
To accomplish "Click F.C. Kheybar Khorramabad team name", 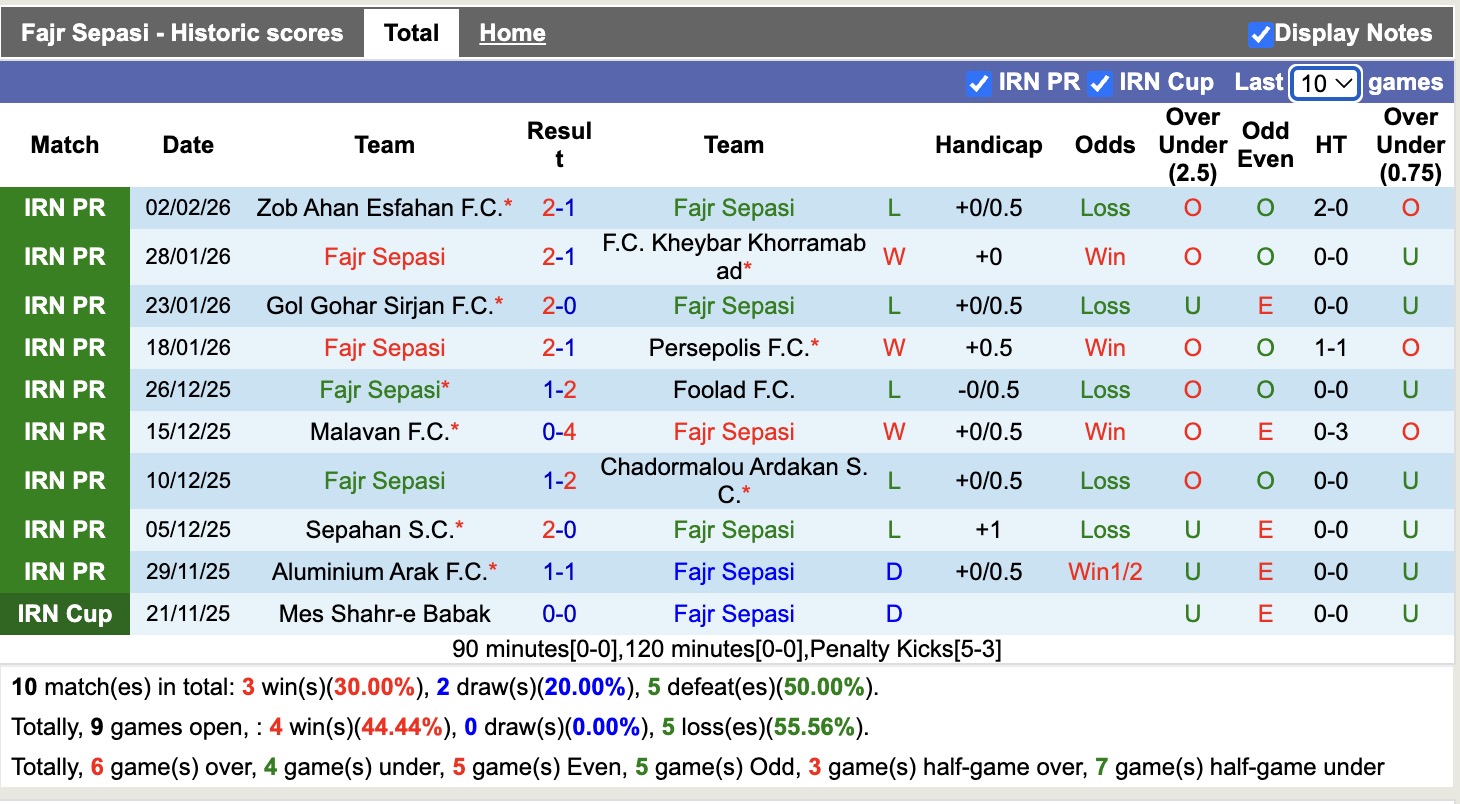I will tap(734, 257).
